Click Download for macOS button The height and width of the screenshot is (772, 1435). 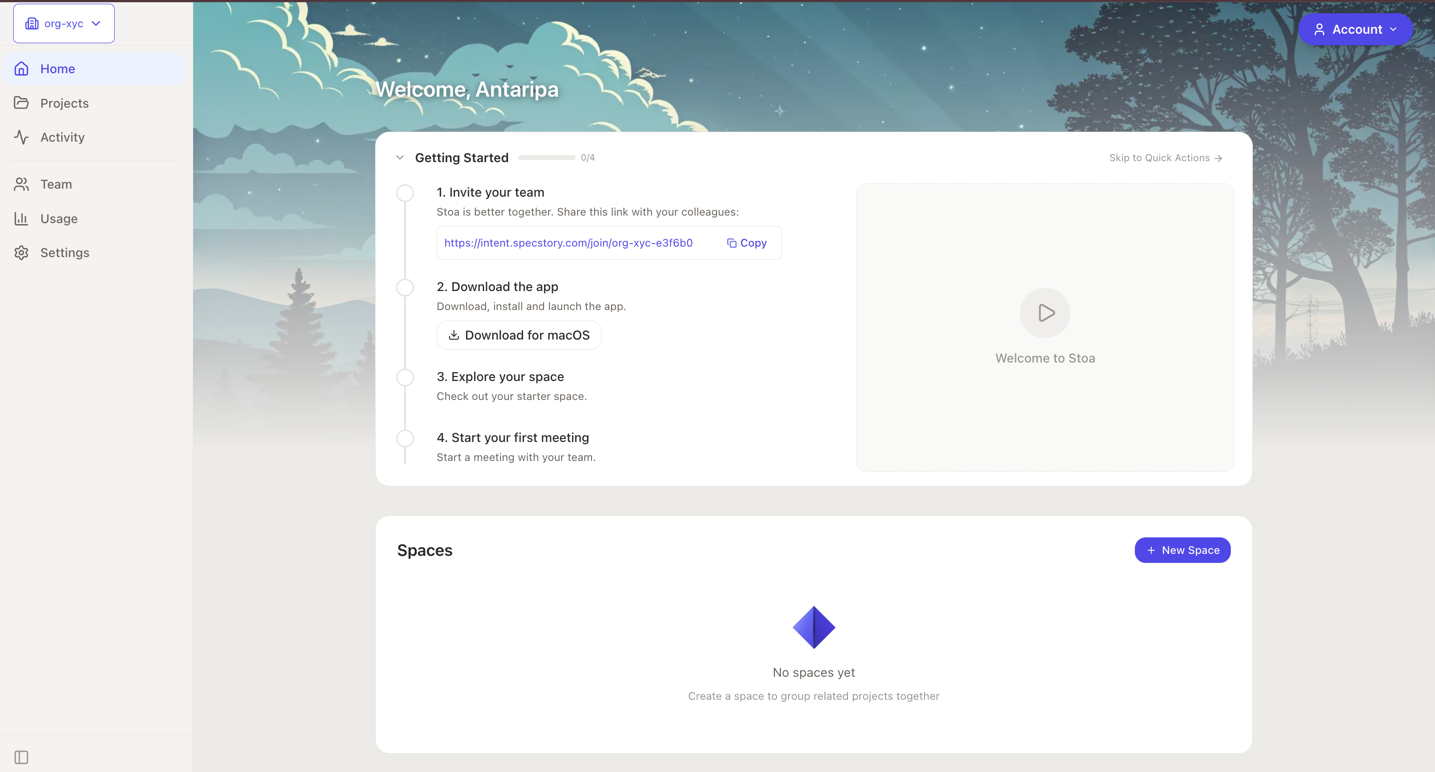(519, 335)
